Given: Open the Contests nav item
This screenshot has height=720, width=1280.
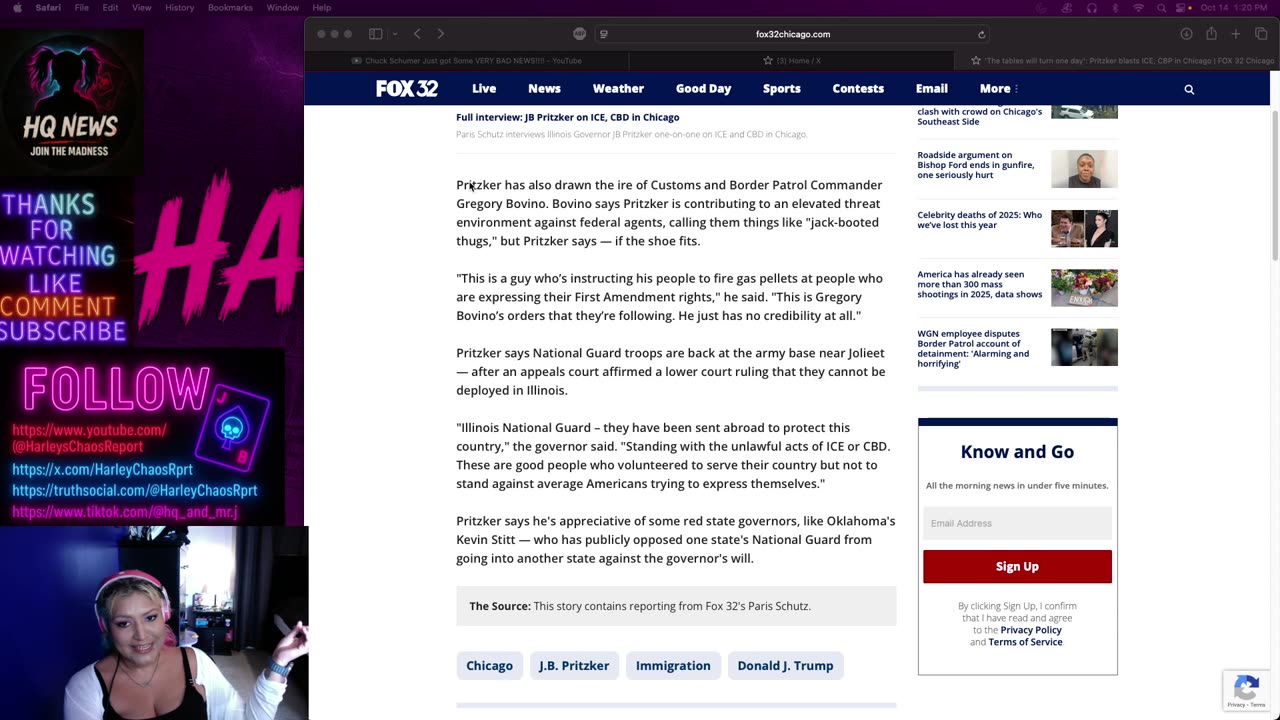Looking at the screenshot, I should [858, 89].
